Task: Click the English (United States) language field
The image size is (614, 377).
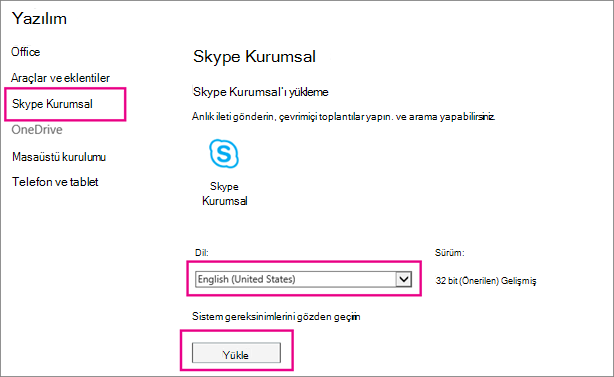Action: 303,280
